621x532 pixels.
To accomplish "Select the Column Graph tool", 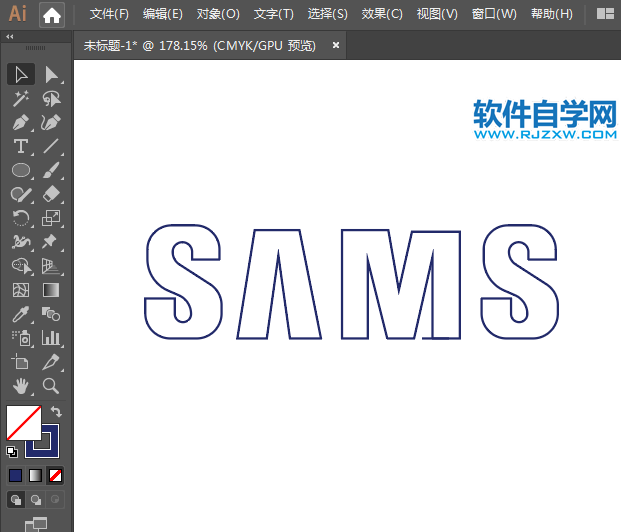I will (x=51, y=338).
